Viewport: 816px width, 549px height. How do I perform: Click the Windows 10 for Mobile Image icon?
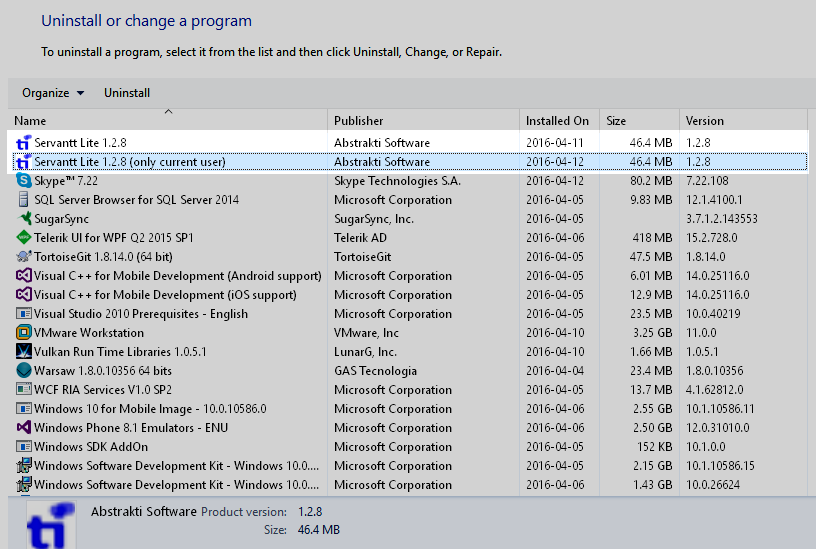[24, 408]
